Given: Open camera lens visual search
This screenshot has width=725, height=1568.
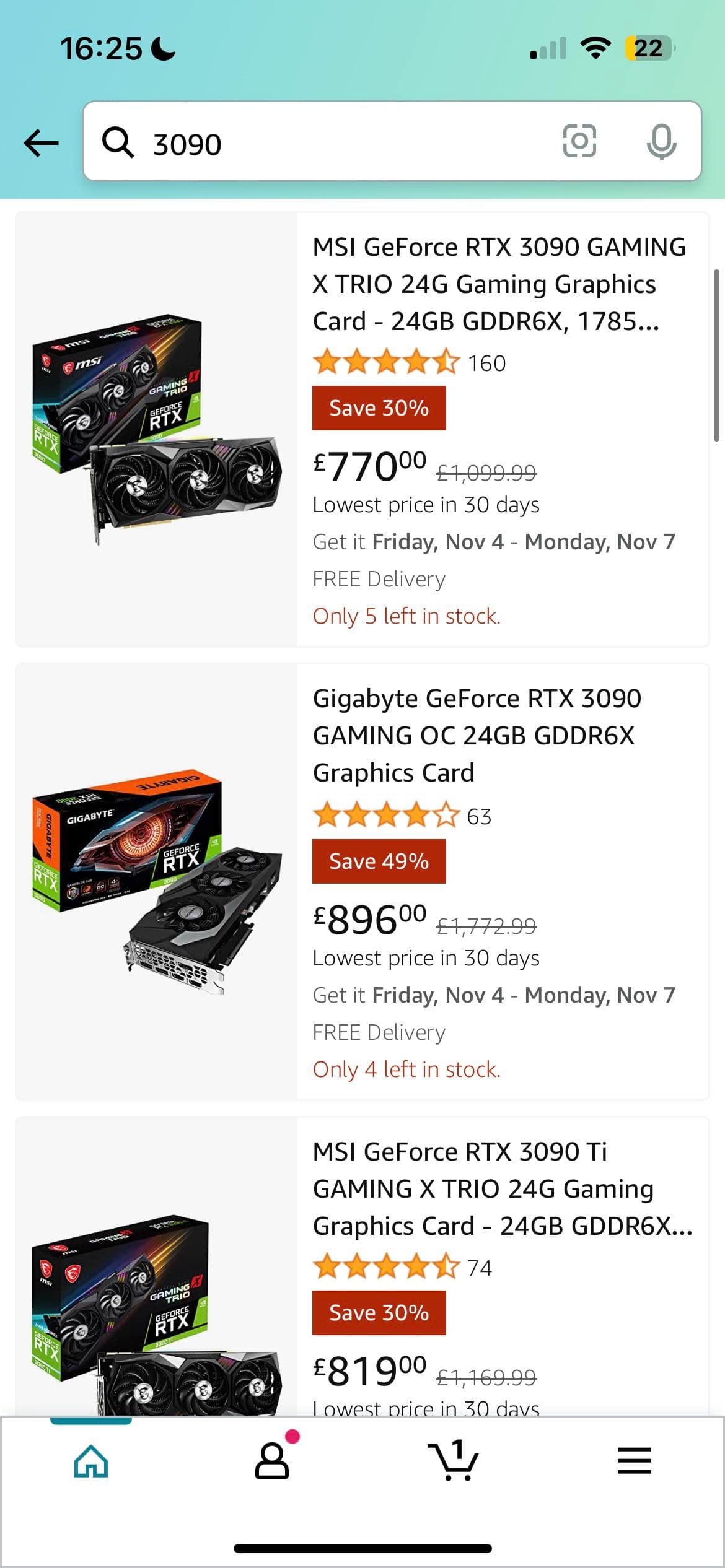Looking at the screenshot, I should pos(579,141).
